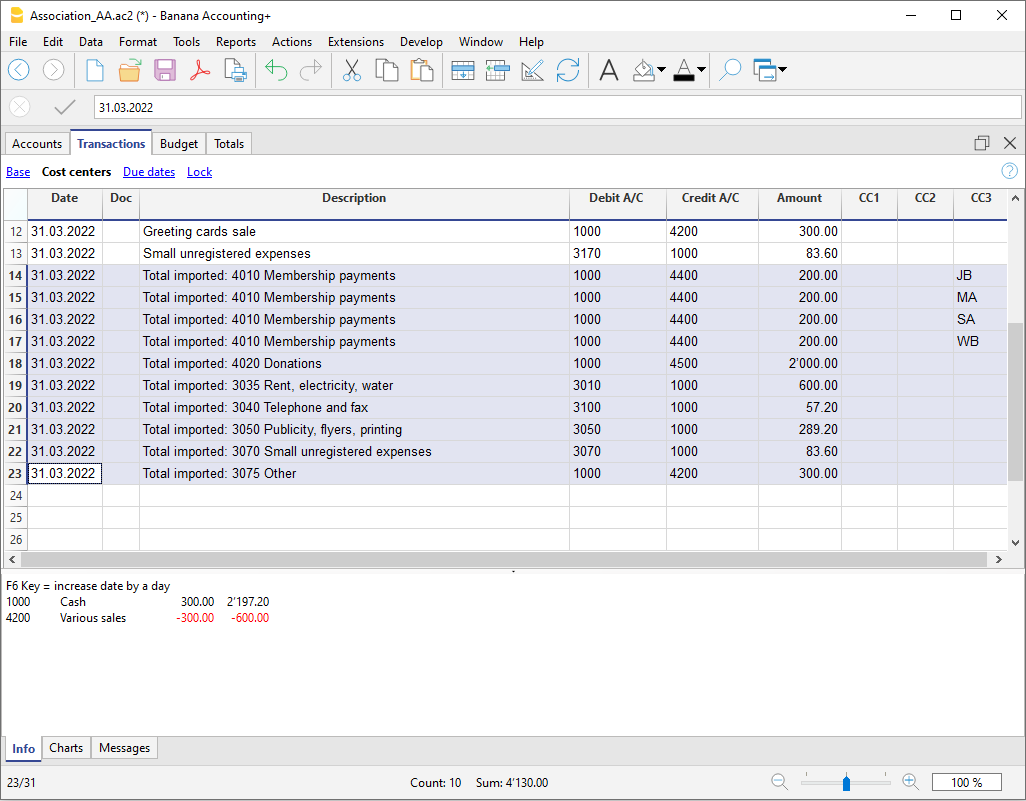1026x801 pixels.
Task: Expand the text color dropdown arrow
Action: (x=701, y=70)
